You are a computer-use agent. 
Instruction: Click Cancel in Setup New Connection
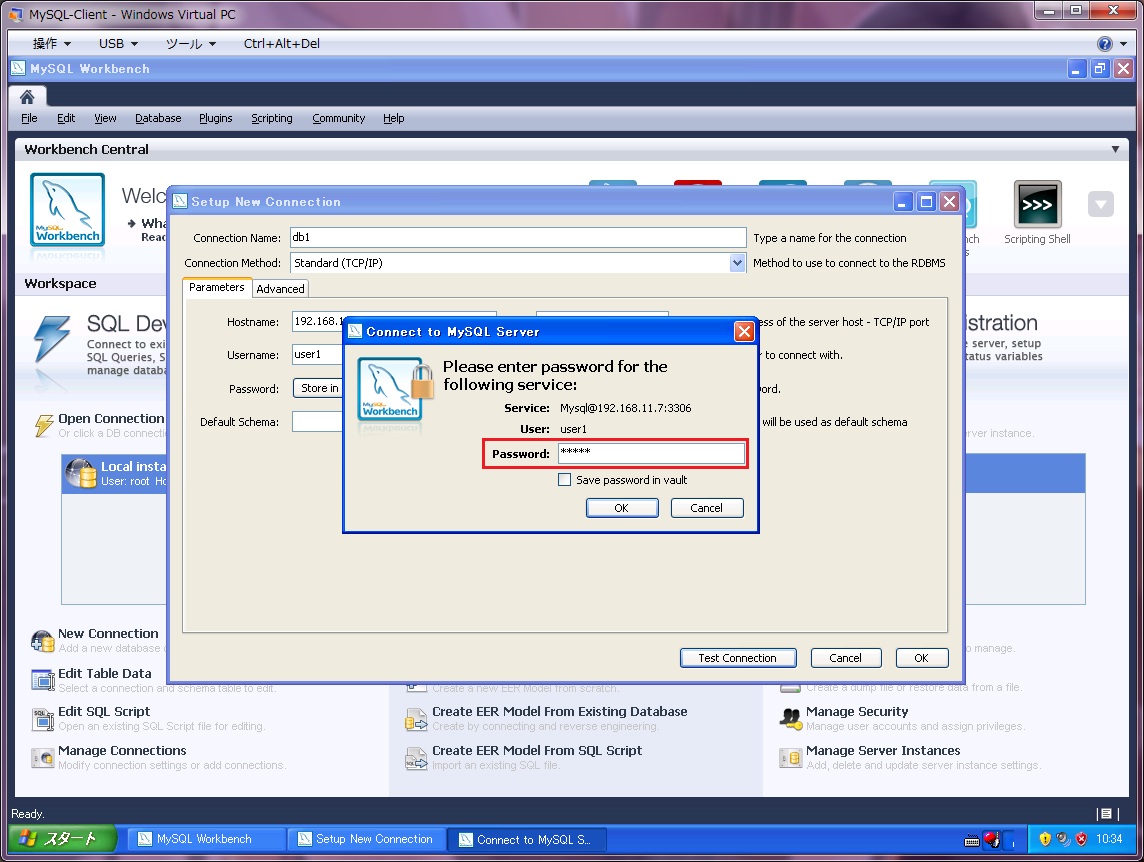pos(846,658)
